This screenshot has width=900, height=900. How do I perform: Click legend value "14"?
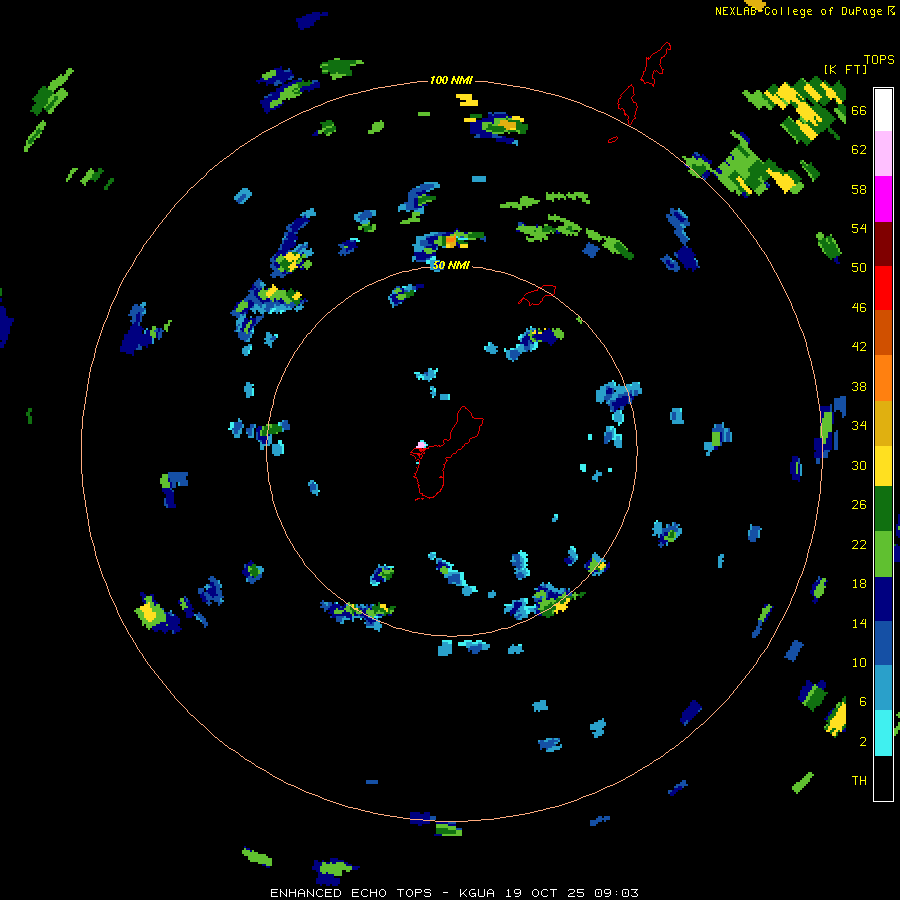coord(859,623)
